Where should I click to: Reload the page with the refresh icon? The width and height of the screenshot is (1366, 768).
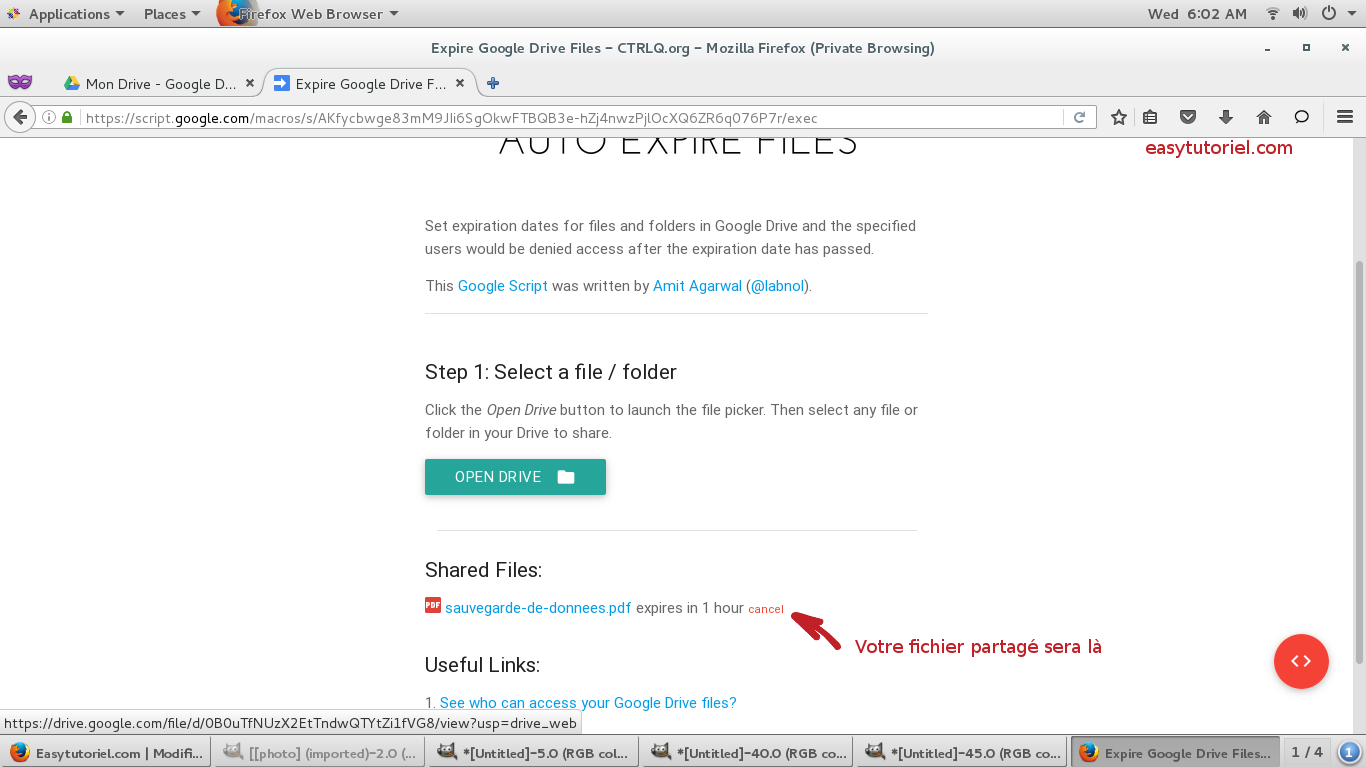pos(1080,117)
